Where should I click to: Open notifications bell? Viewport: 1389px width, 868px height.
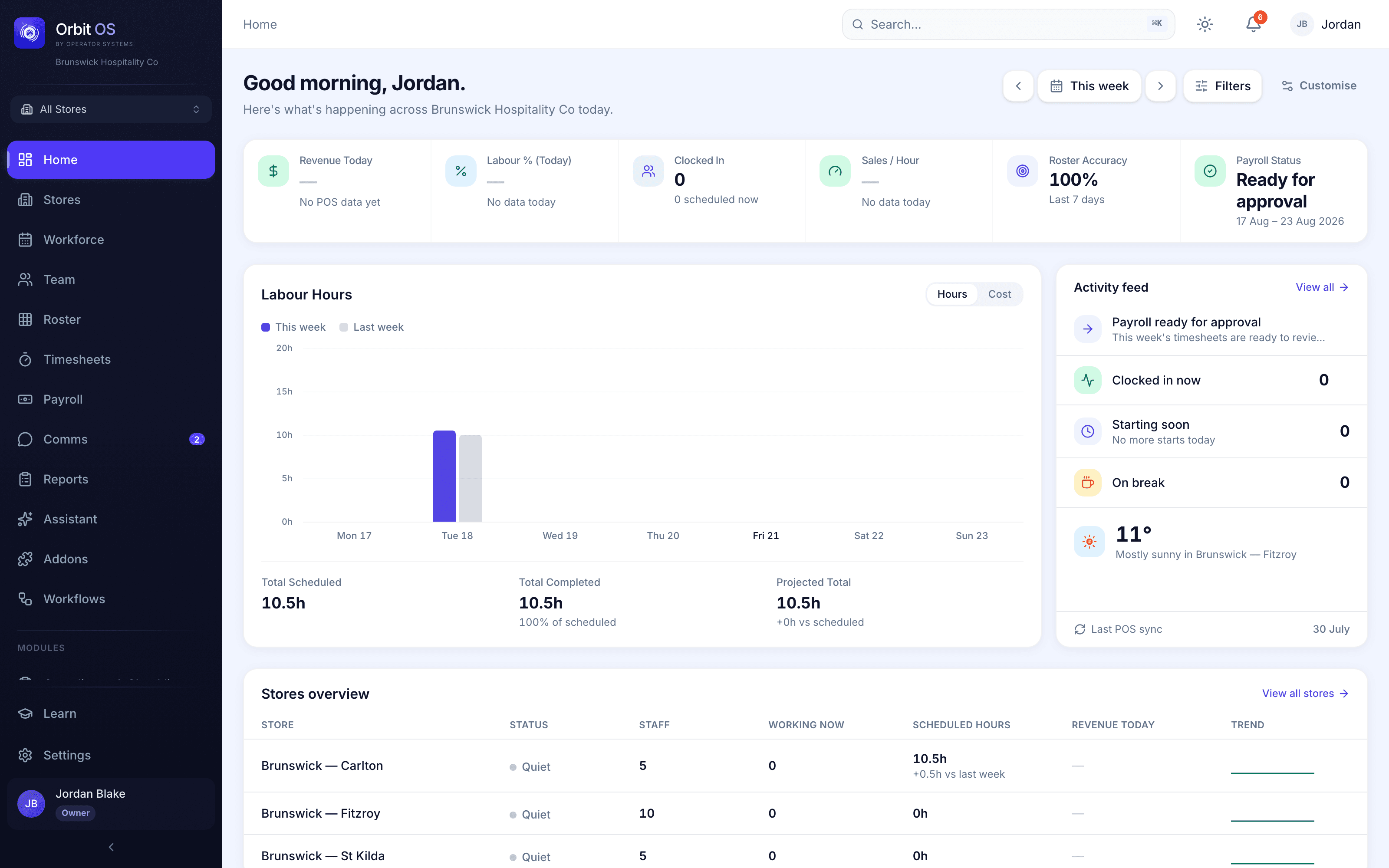tap(1253, 24)
